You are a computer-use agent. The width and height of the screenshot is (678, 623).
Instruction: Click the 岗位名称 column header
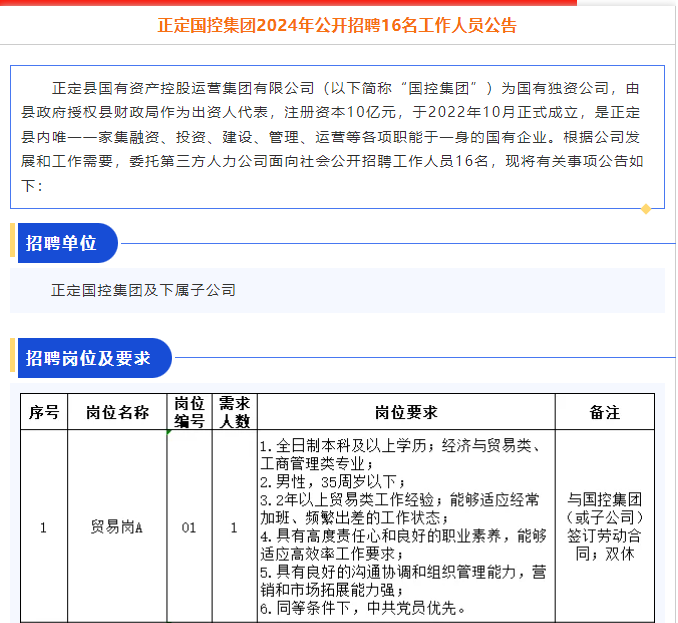[117, 412]
